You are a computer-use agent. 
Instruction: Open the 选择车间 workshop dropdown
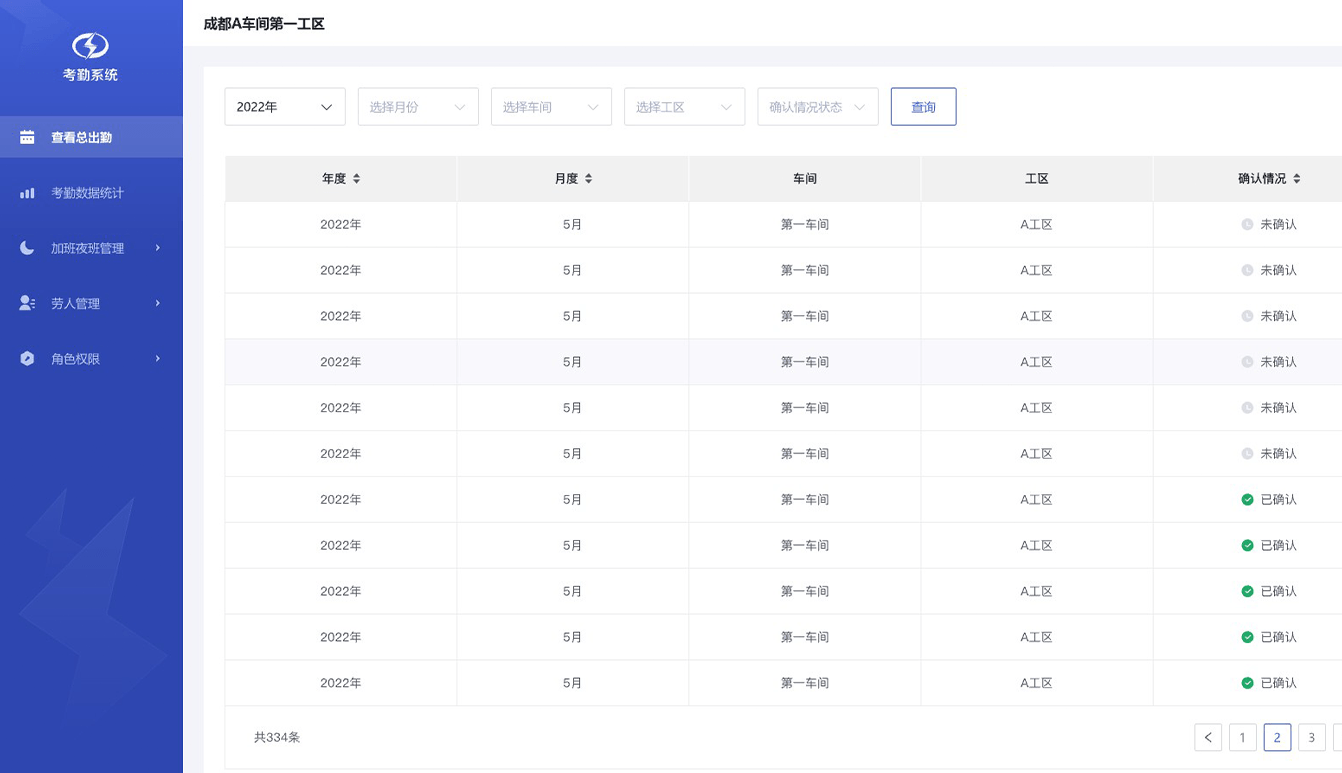coord(551,107)
